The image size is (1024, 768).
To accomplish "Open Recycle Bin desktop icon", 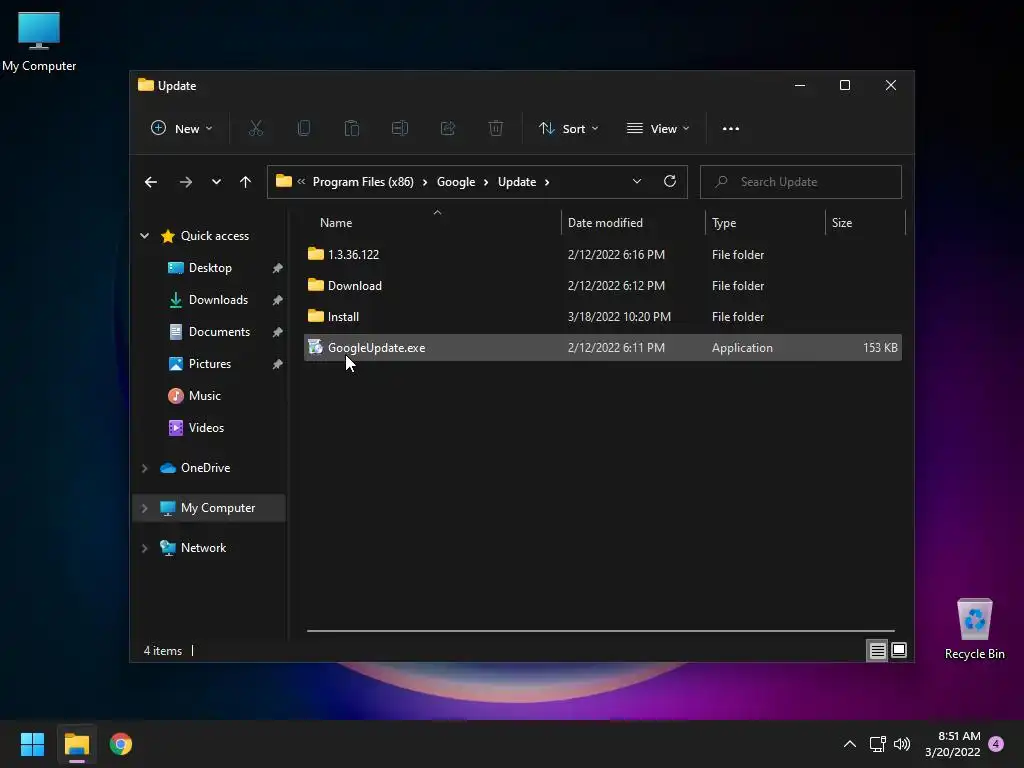I will click(x=974, y=628).
